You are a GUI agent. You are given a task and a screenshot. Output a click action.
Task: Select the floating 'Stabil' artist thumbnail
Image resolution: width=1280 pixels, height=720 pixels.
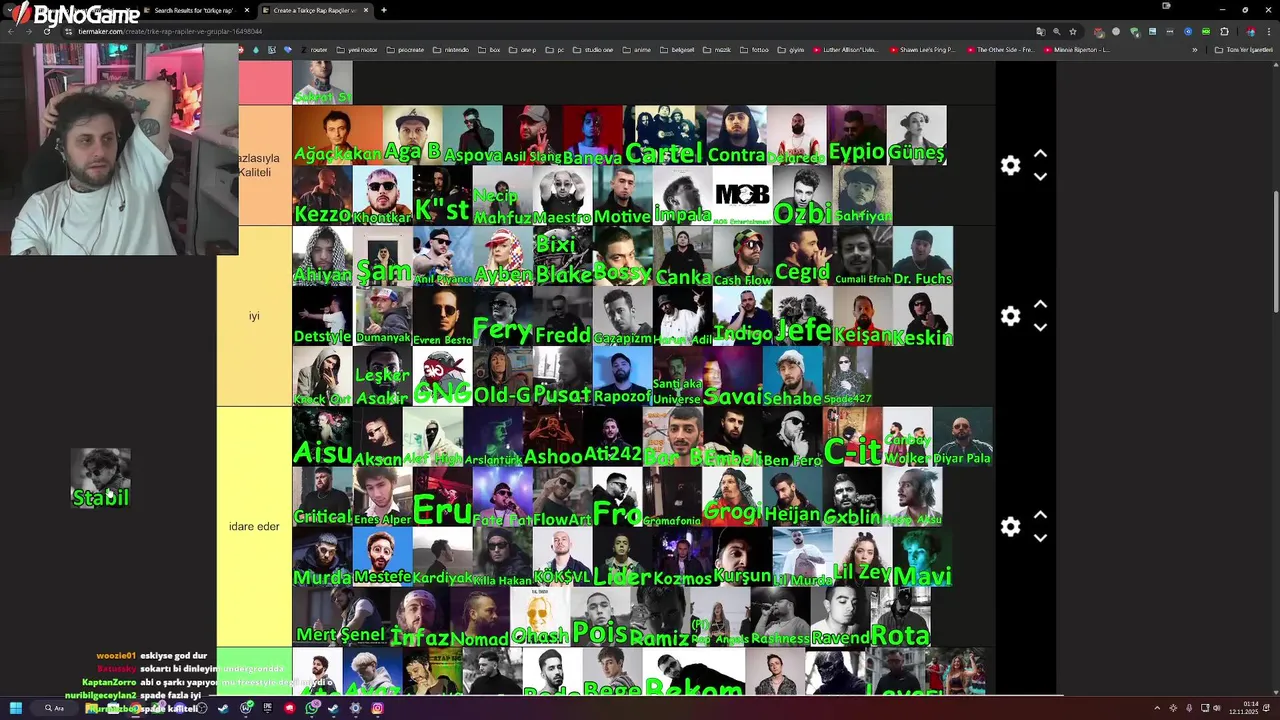point(101,478)
